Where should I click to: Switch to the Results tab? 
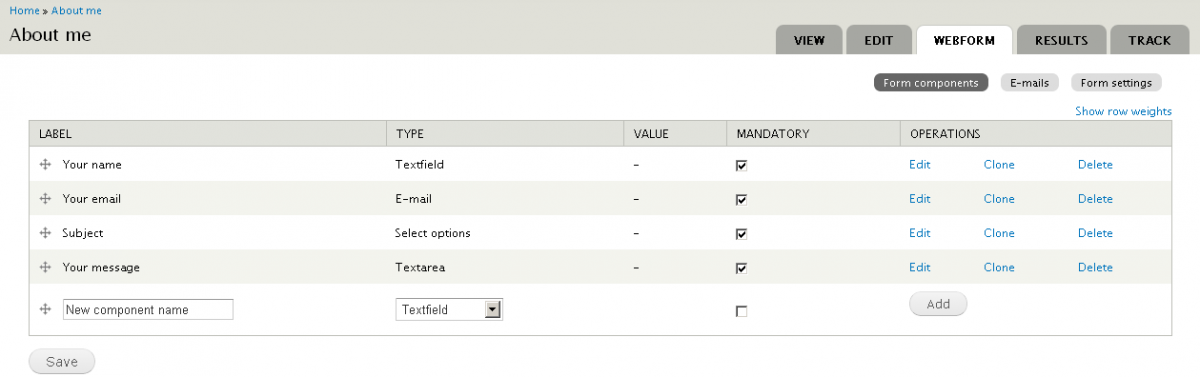click(1061, 41)
